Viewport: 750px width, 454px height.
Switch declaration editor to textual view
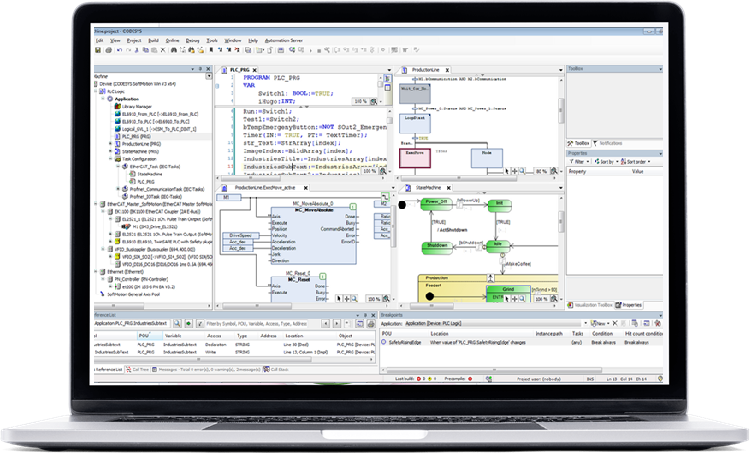point(387,78)
